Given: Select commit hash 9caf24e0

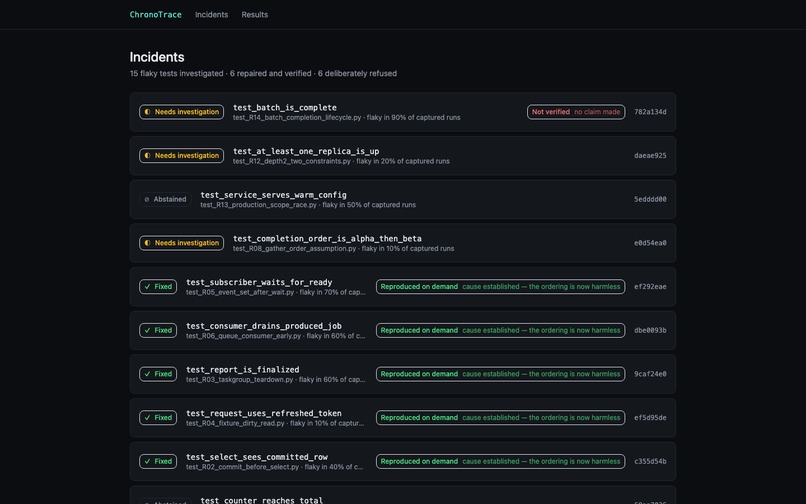Looking at the screenshot, I should (650, 374).
